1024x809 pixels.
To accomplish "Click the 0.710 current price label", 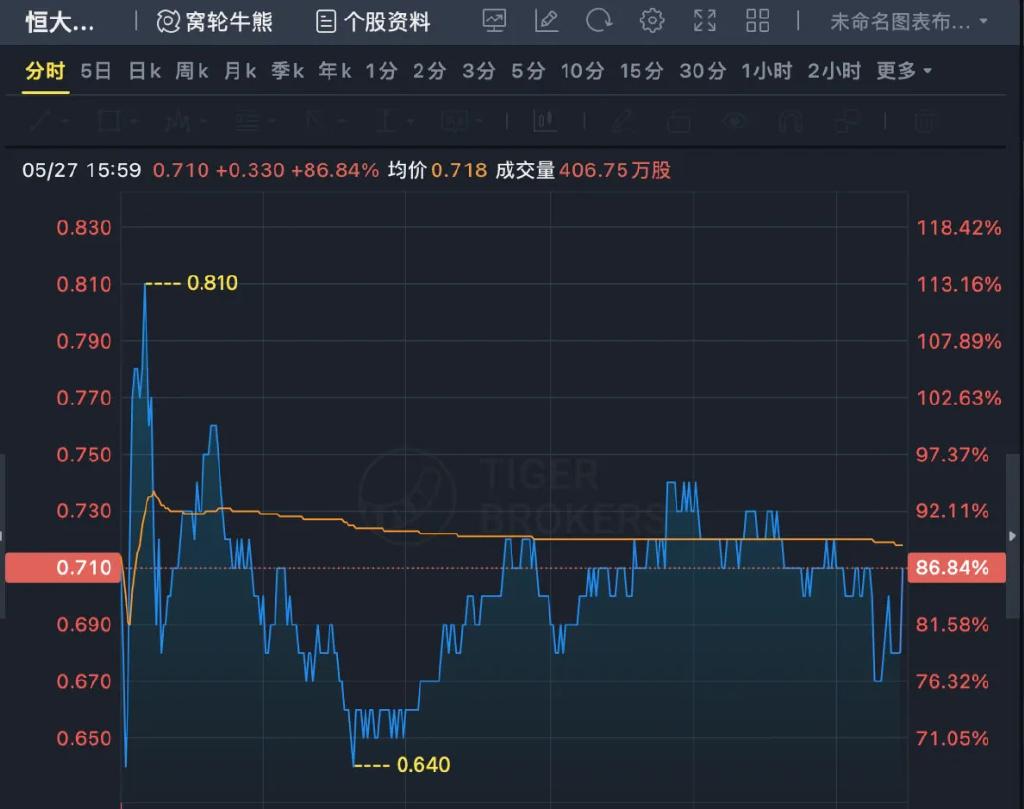I will [62, 568].
